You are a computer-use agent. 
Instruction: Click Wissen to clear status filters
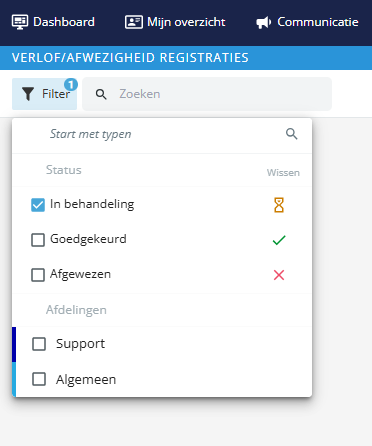point(283,173)
